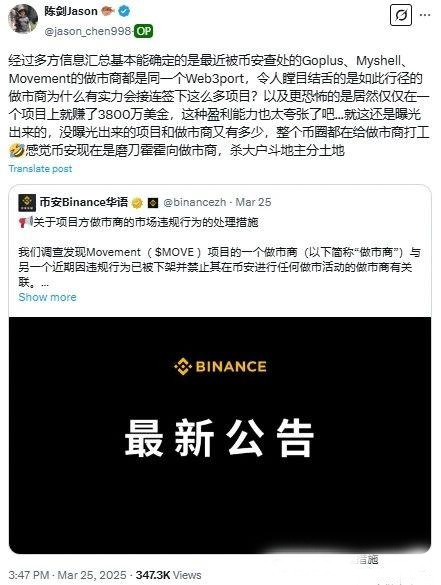Click the green OP badge
Screen dimensions: 441x585
point(143,31)
